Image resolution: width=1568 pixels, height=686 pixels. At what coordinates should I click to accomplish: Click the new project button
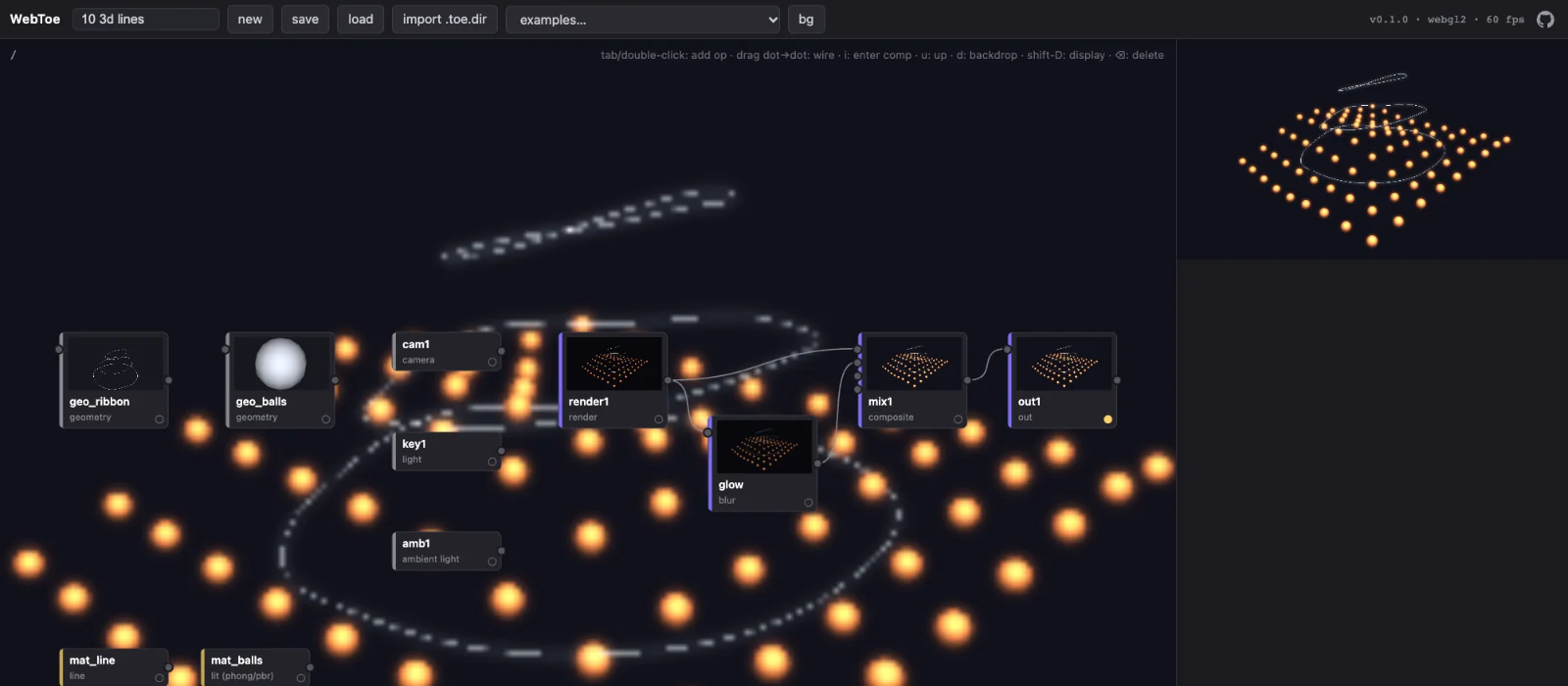250,20
